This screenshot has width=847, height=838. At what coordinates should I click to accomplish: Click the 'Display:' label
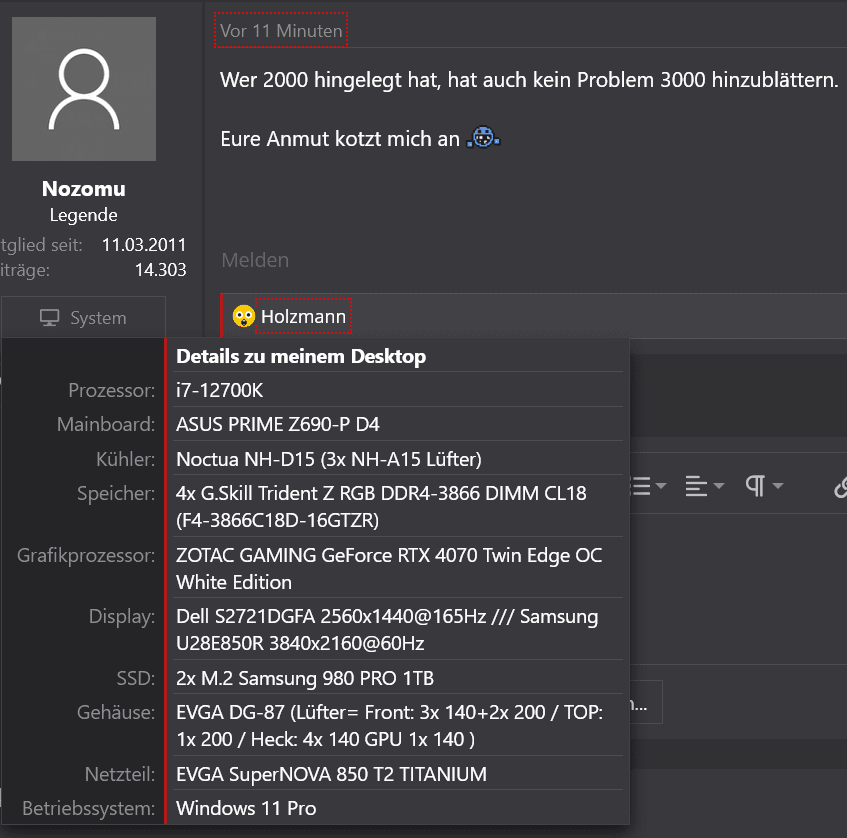coord(122,616)
